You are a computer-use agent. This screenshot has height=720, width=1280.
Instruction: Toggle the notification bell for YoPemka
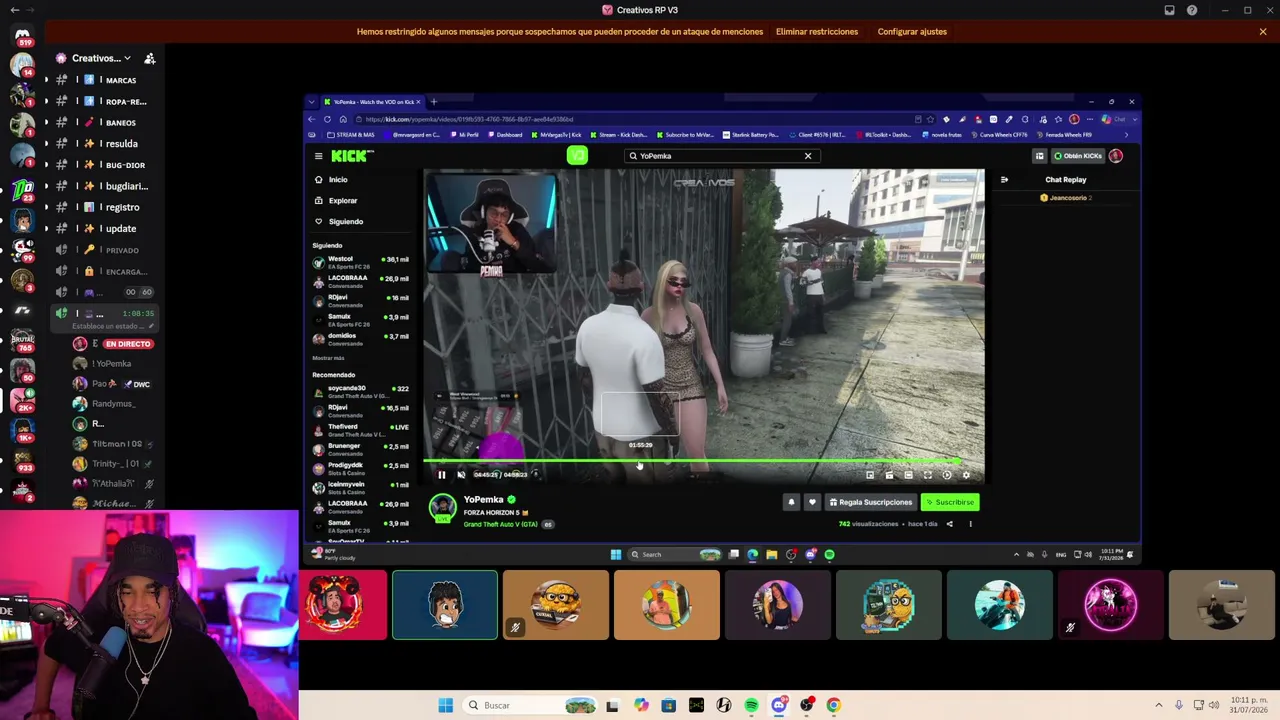[791, 502]
